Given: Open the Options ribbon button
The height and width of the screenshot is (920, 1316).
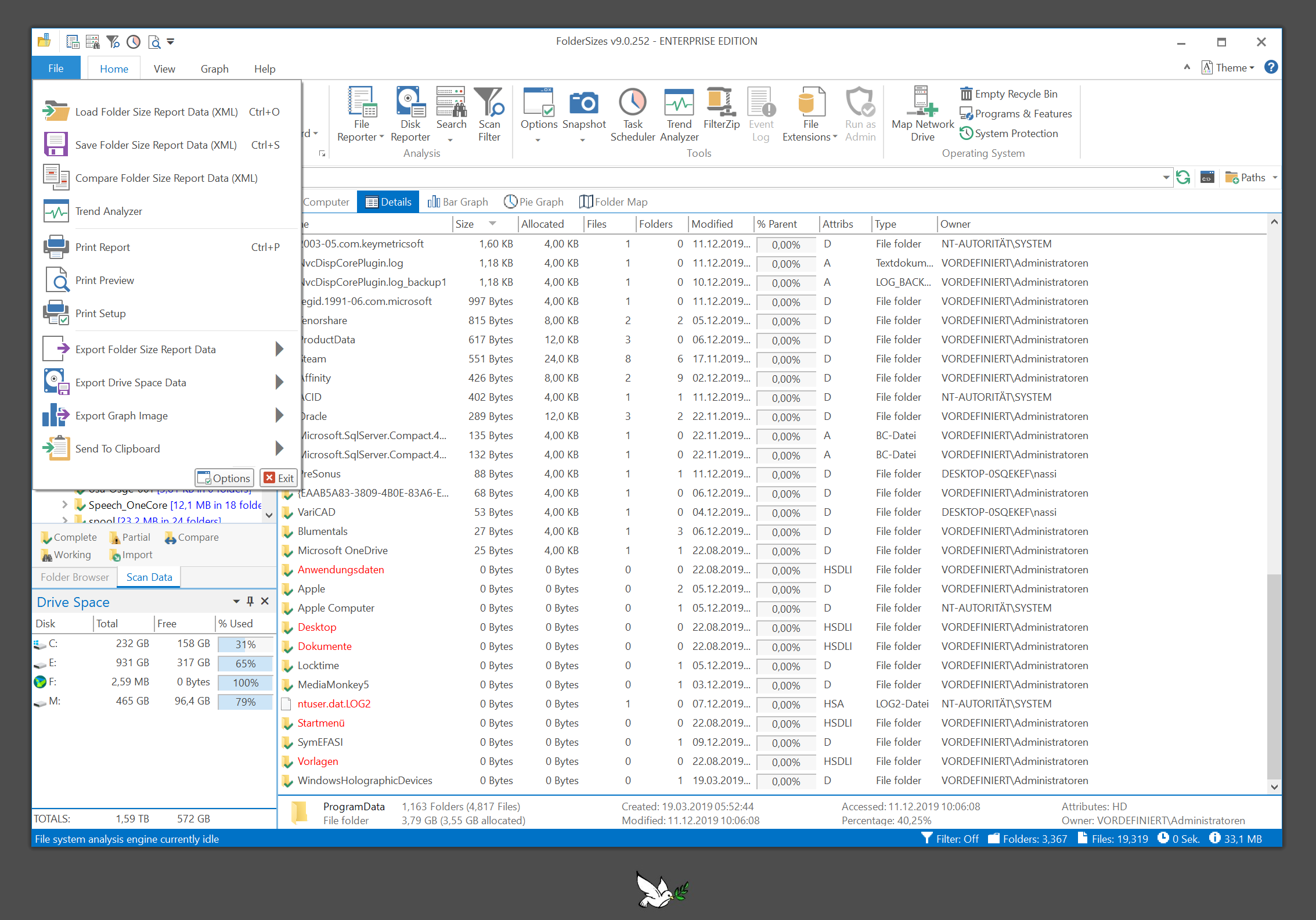Looking at the screenshot, I should [x=539, y=114].
